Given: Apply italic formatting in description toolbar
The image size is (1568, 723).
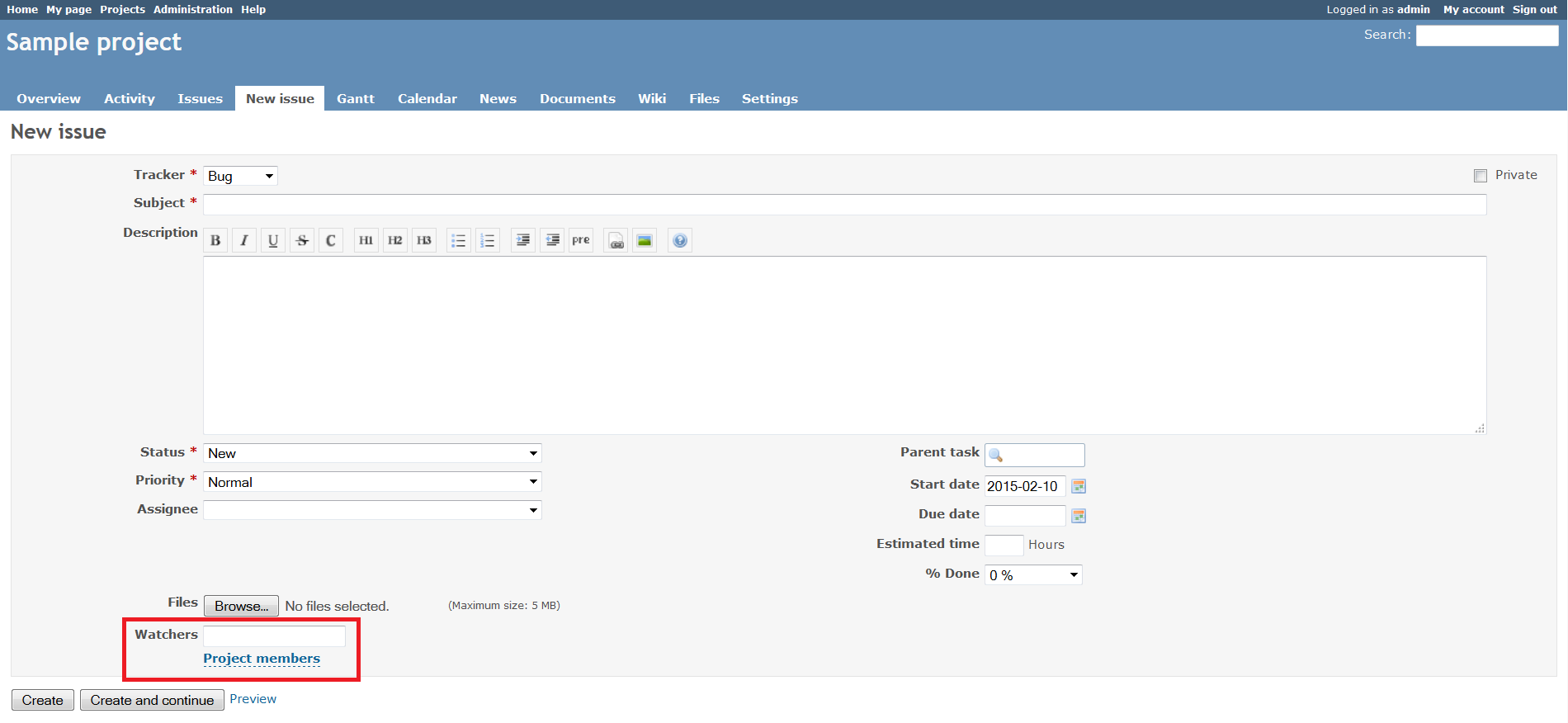Looking at the screenshot, I should tap(244, 240).
